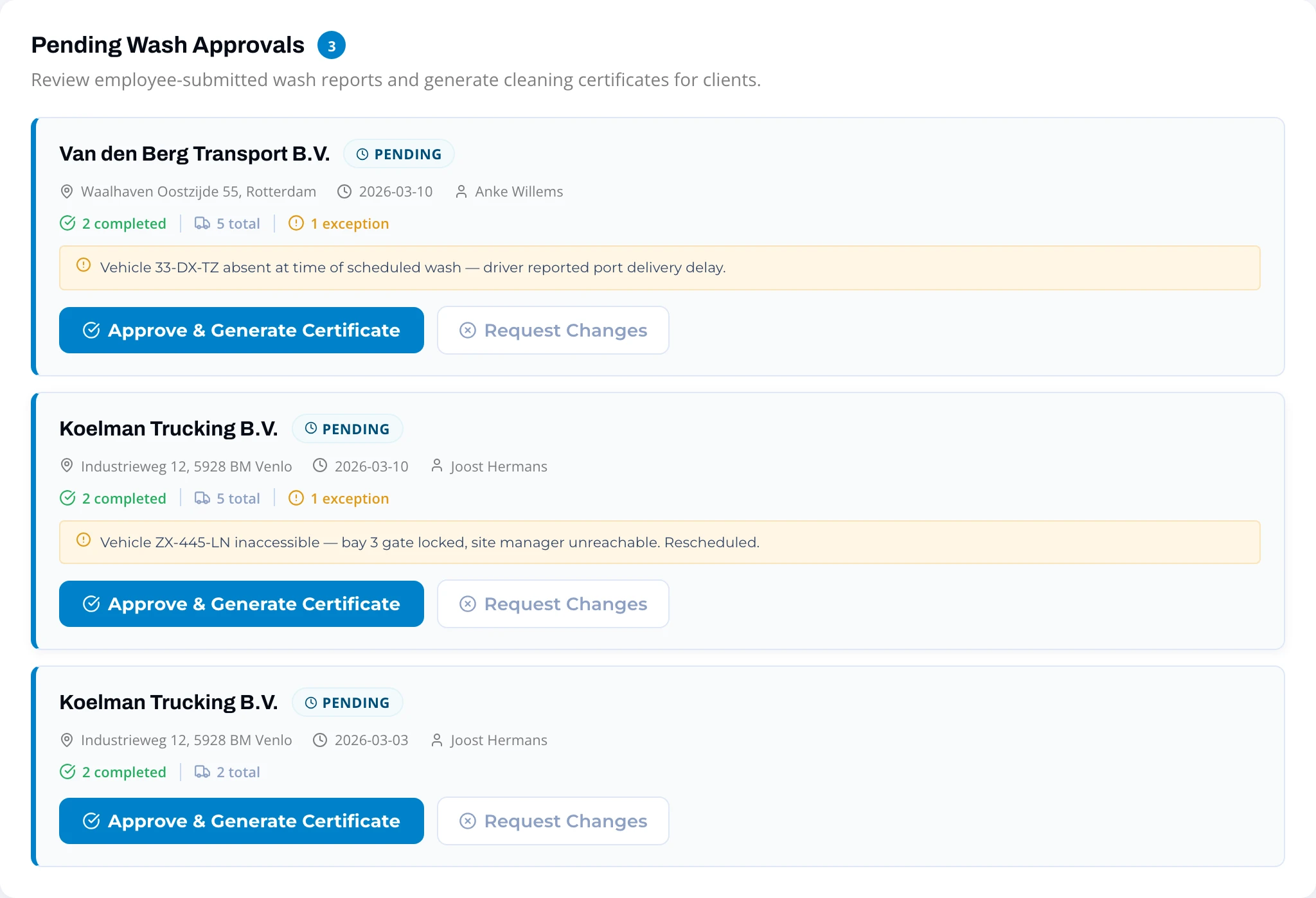Request changes for Koelman Trucking 2026-03-10 report
1316x898 pixels.
tap(553, 604)
